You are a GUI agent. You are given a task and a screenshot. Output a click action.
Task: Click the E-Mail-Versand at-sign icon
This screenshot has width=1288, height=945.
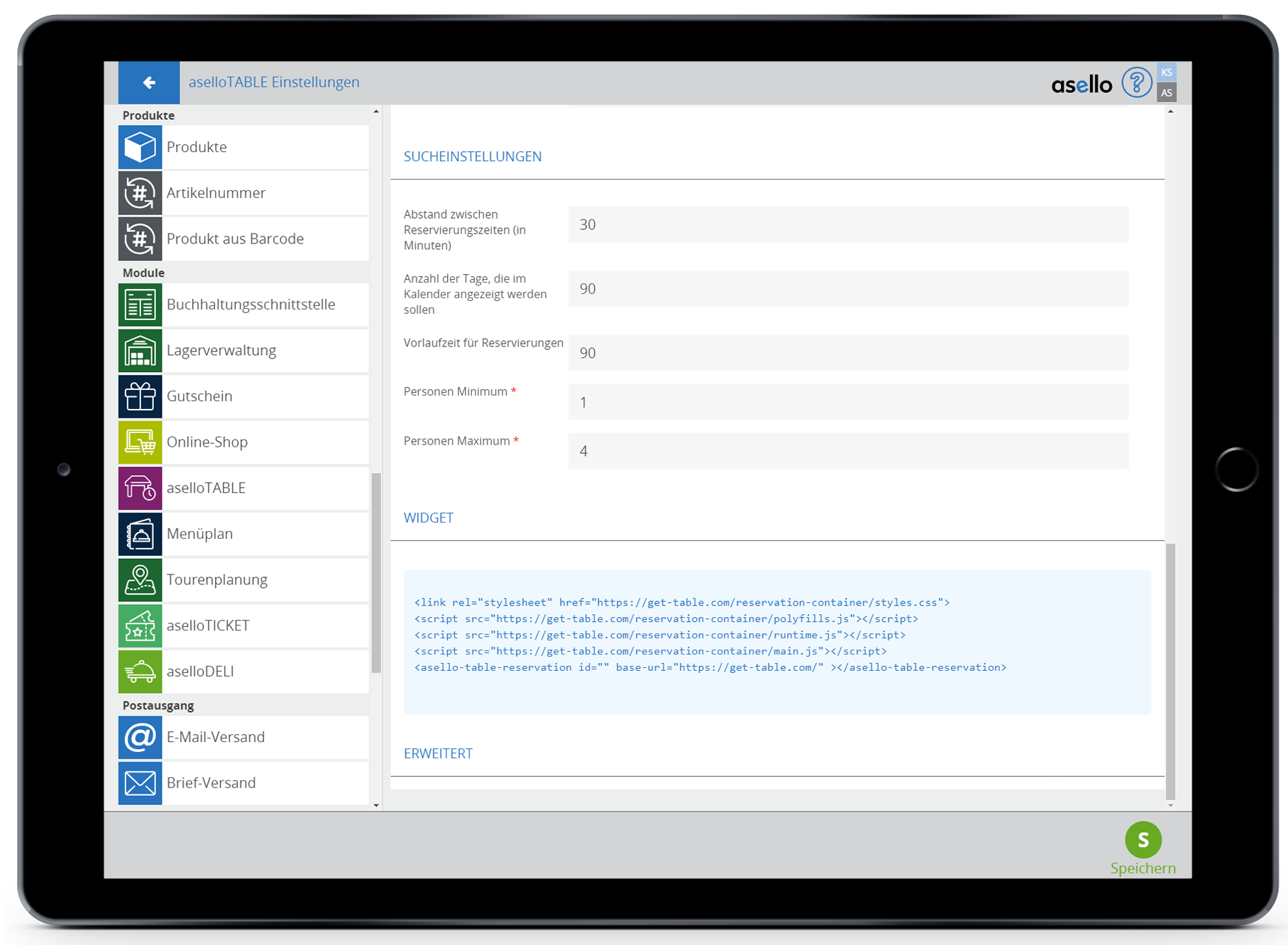point(140,737)
